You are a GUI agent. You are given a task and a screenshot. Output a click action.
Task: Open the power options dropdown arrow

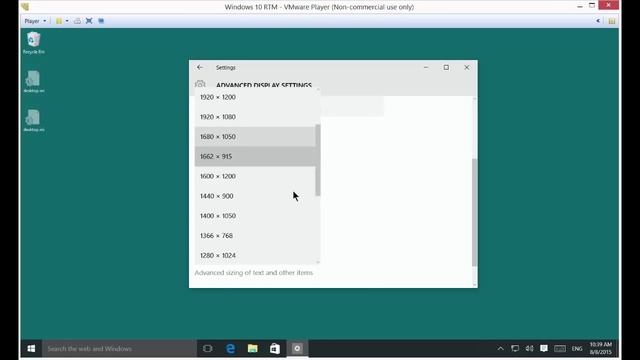[67, 21]
